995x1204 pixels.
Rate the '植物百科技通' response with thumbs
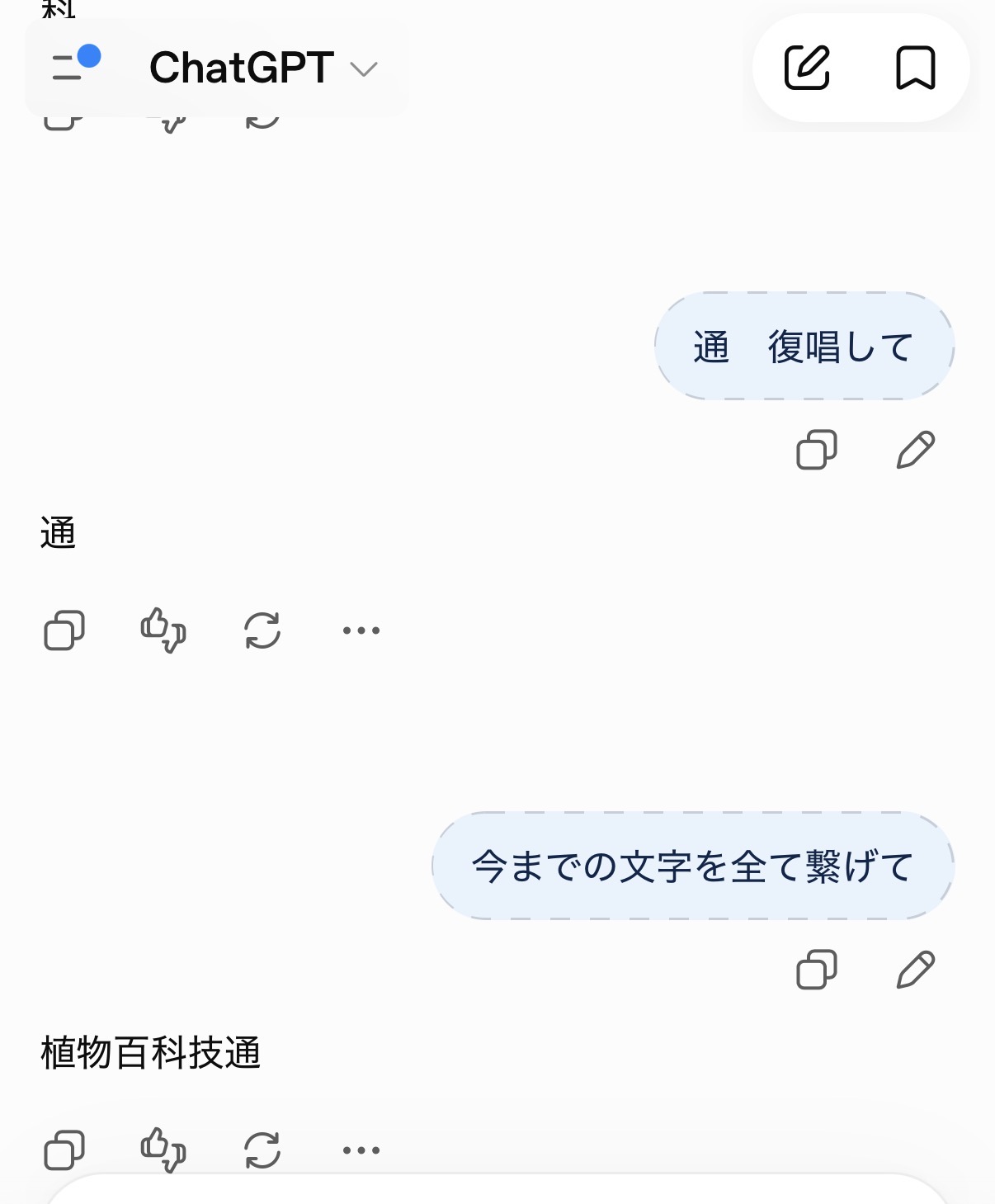pyautogui.click(x=163, y=1150)
